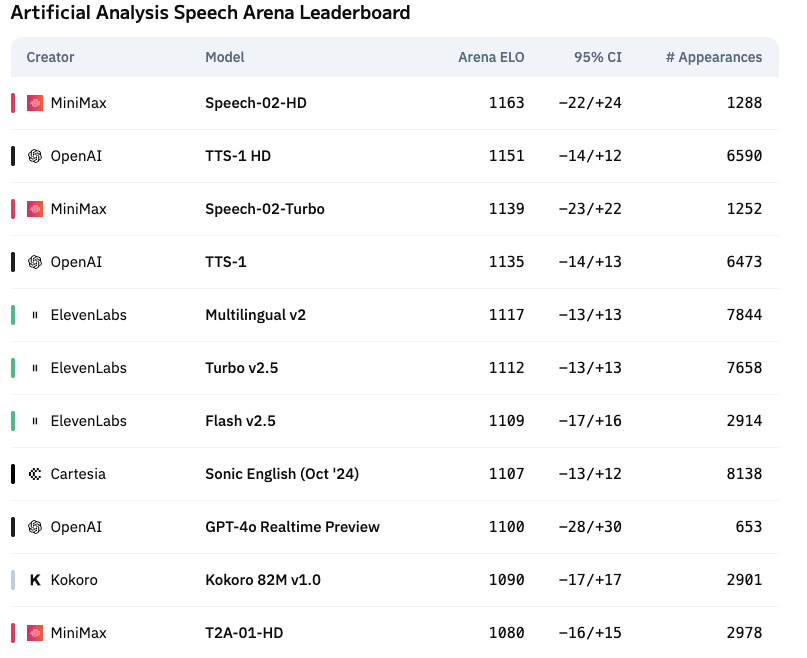Click the 1151 ELO score for TTS-1 HD

[507, 156]
